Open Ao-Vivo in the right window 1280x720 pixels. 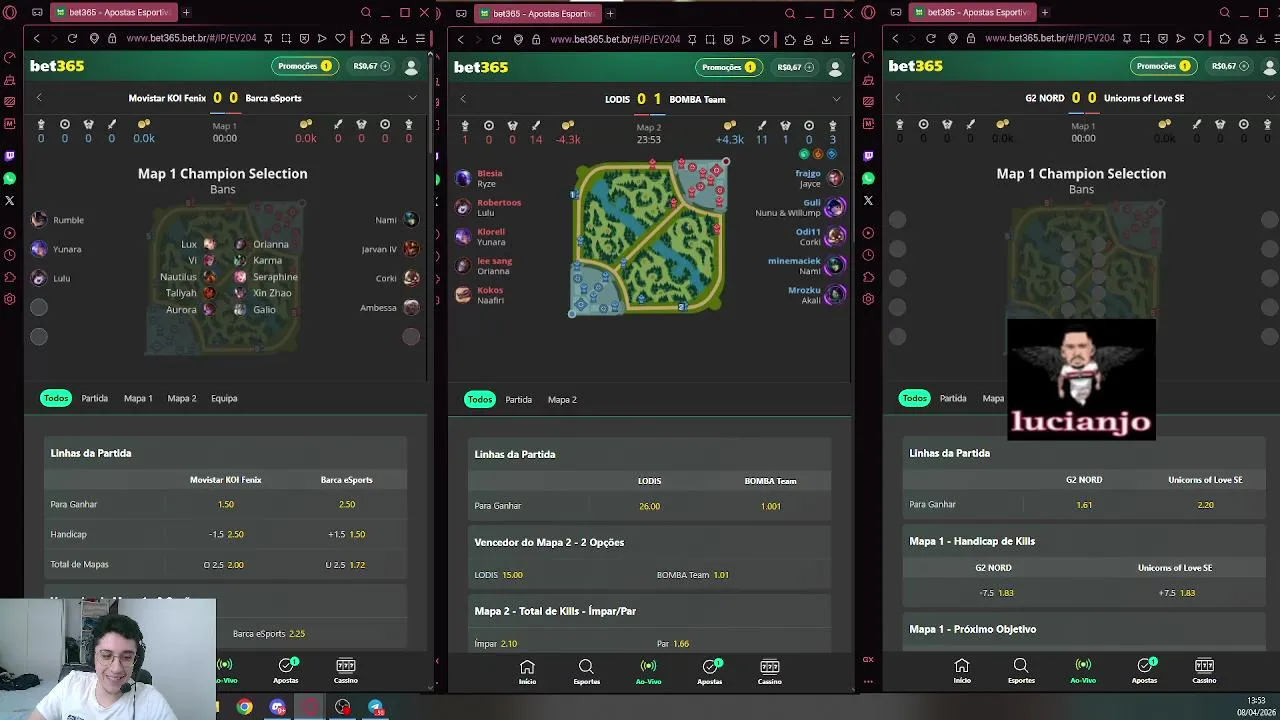click(1083, 671)
